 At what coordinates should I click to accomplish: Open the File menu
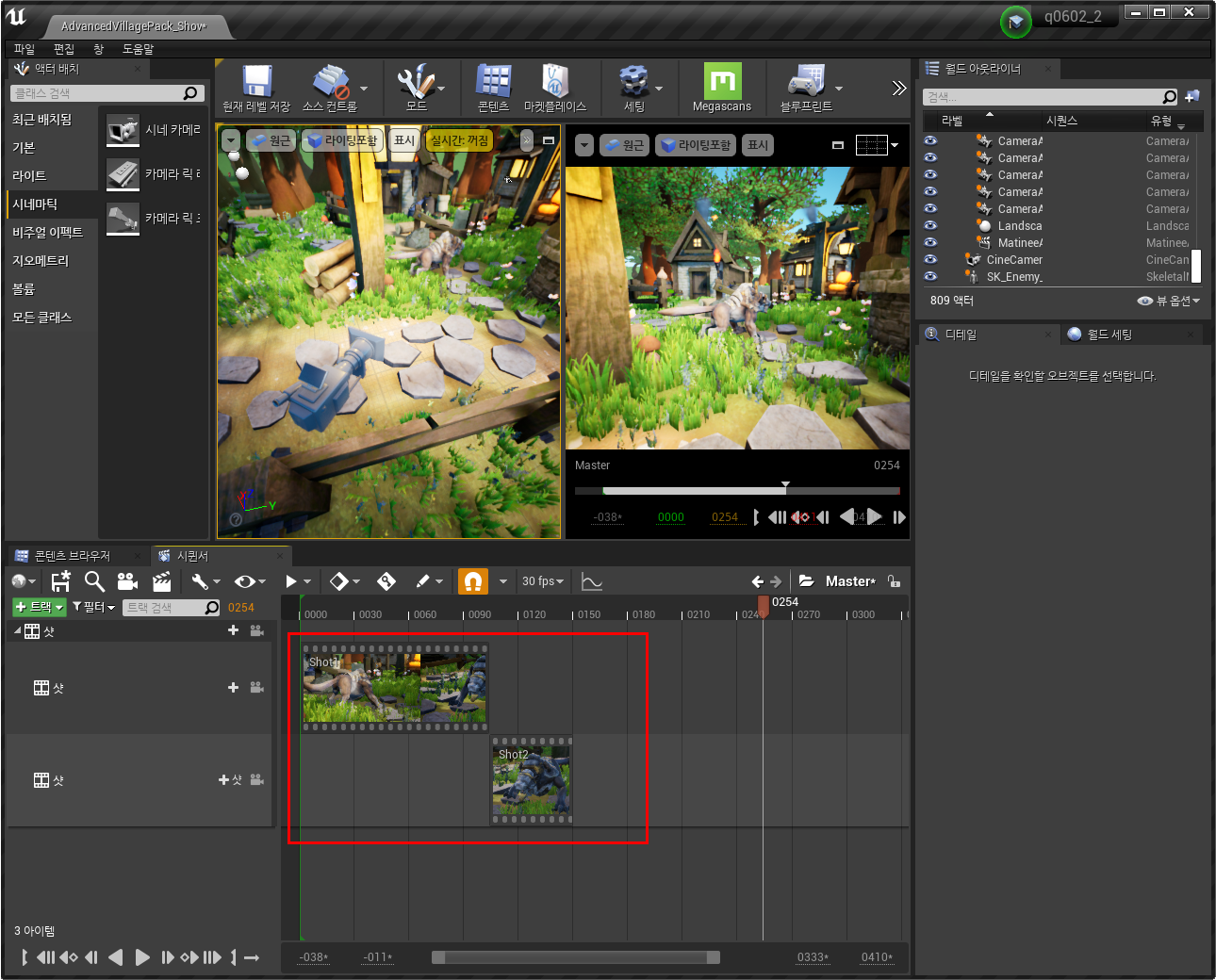25,49
